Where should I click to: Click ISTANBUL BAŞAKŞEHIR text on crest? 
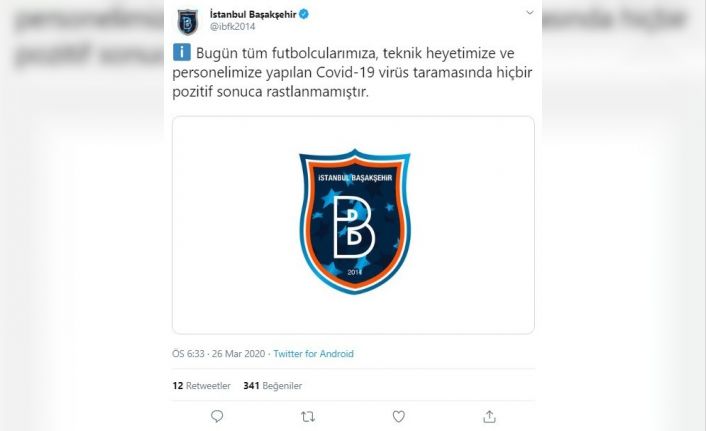355,178
